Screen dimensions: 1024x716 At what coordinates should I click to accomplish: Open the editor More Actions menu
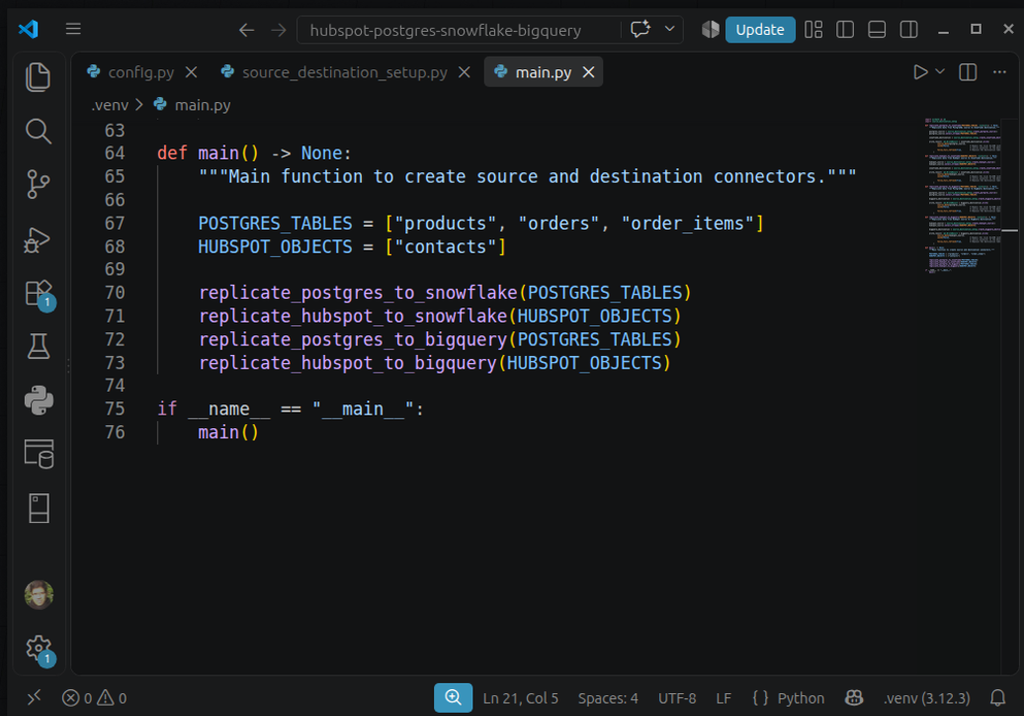pos(999,72)
